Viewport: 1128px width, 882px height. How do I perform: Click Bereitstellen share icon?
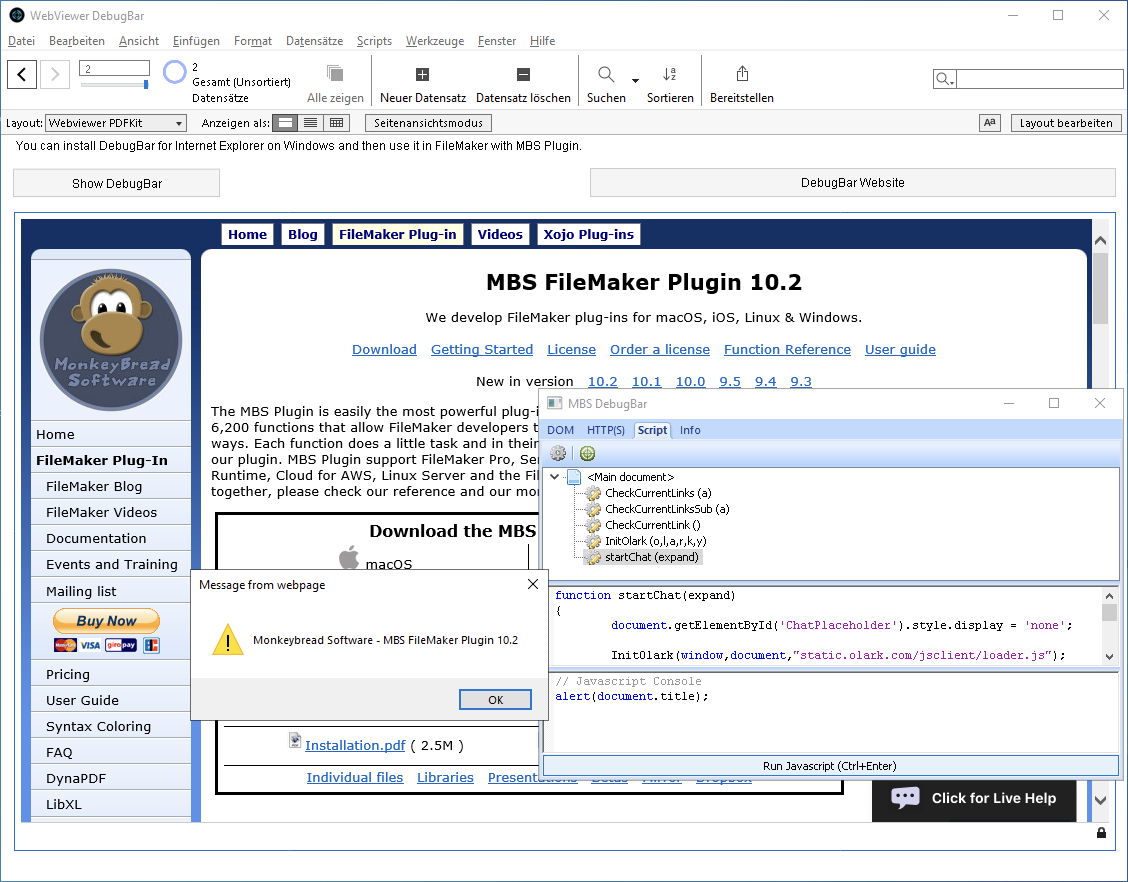[742, 73]
